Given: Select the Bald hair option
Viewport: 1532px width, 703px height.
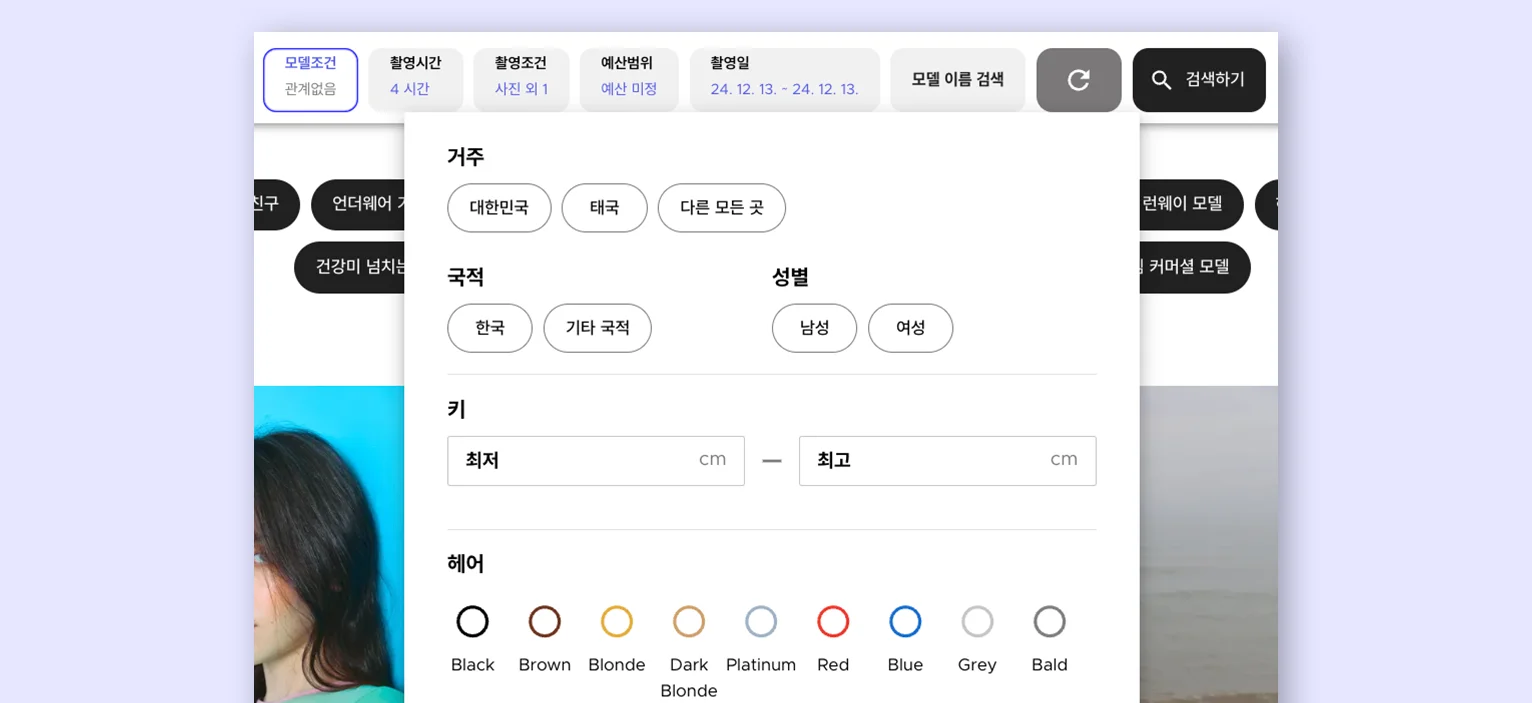Looking at the screenshot, I should click(1049, 621).
